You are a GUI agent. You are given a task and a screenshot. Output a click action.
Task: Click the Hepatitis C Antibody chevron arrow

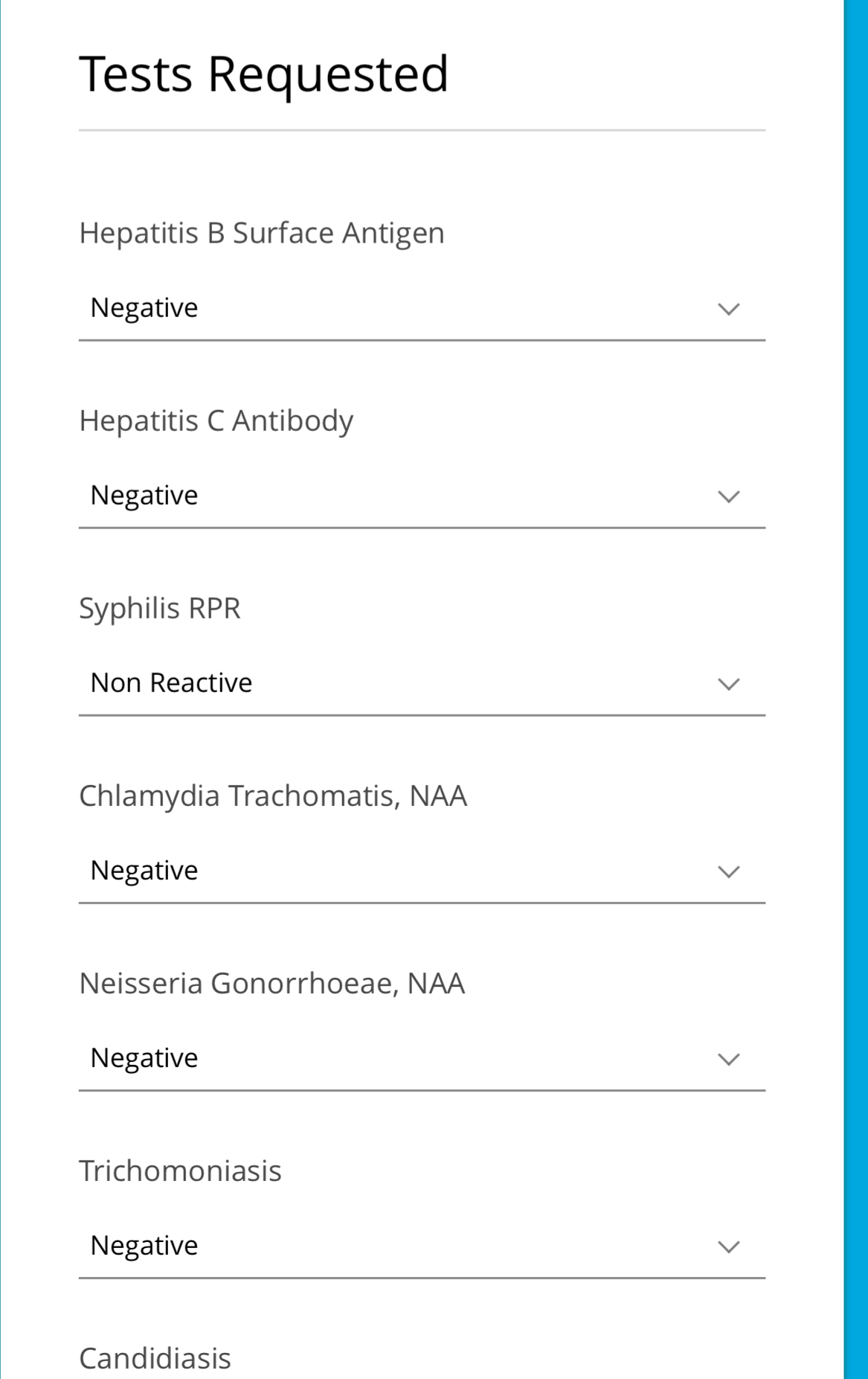[728, 496]
